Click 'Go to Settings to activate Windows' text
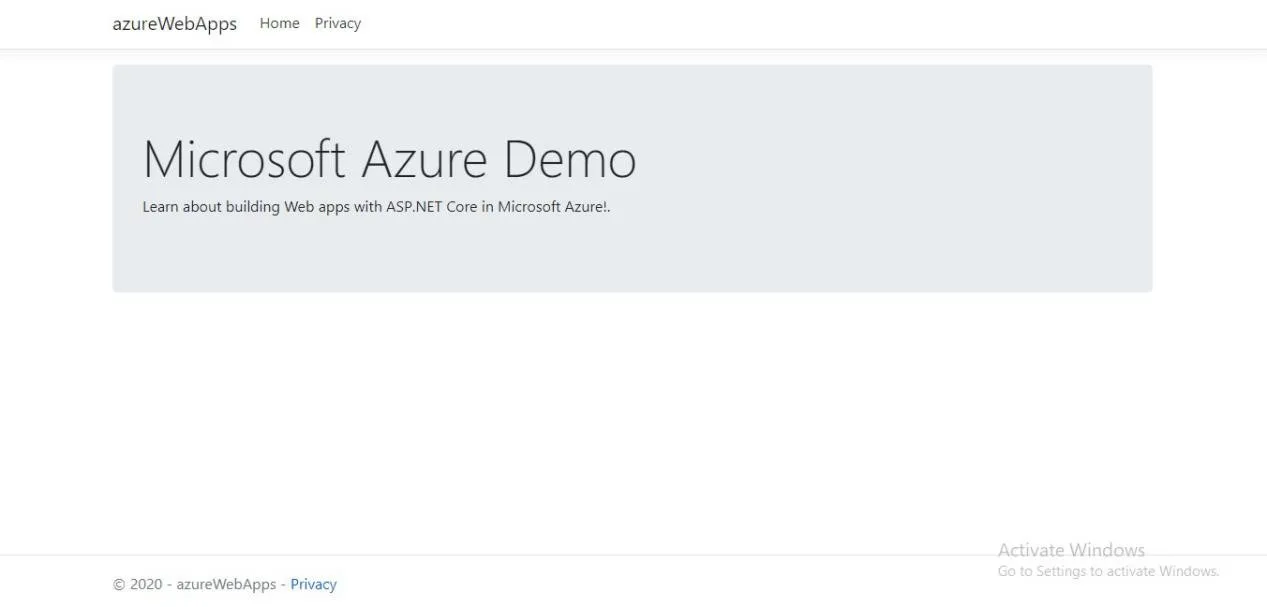1267x607 pixels. tap(1108, 571)
